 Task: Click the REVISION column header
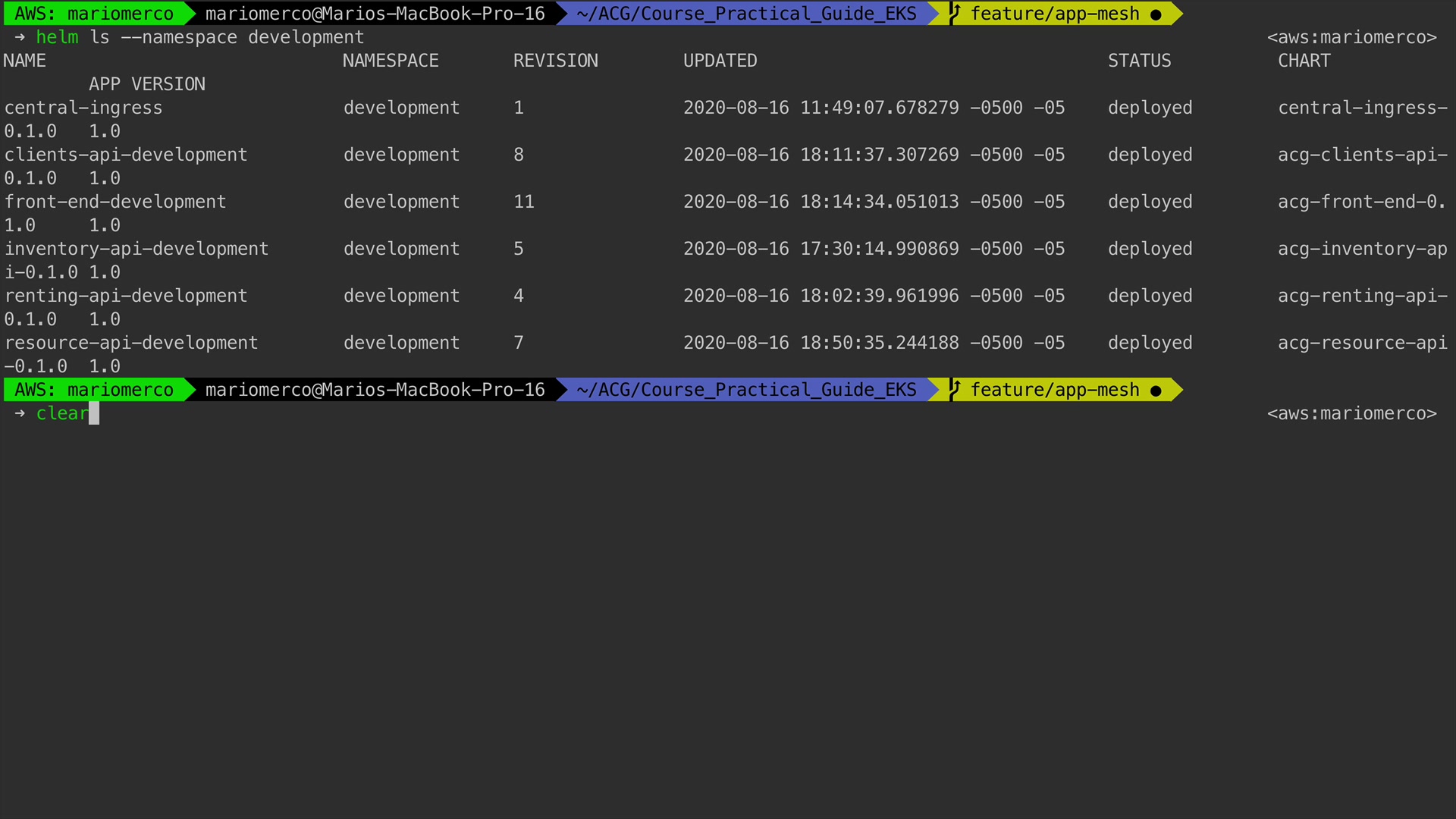(x=555, y=61)
